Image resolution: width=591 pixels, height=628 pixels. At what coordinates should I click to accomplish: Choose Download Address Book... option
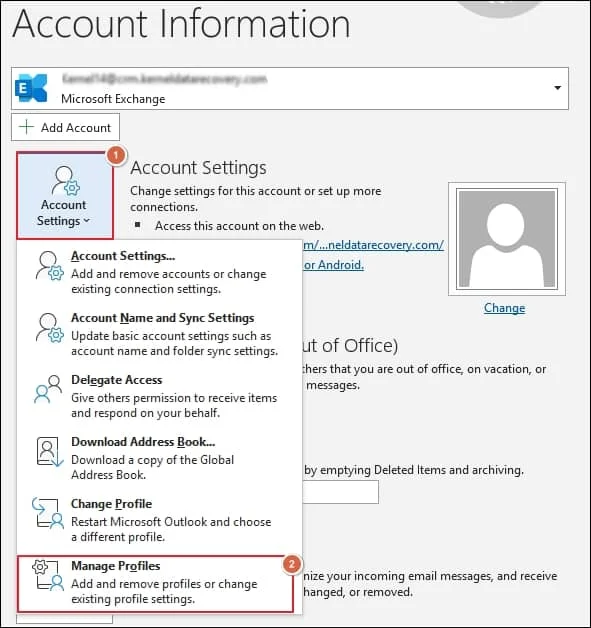click(x=159, y=458)
